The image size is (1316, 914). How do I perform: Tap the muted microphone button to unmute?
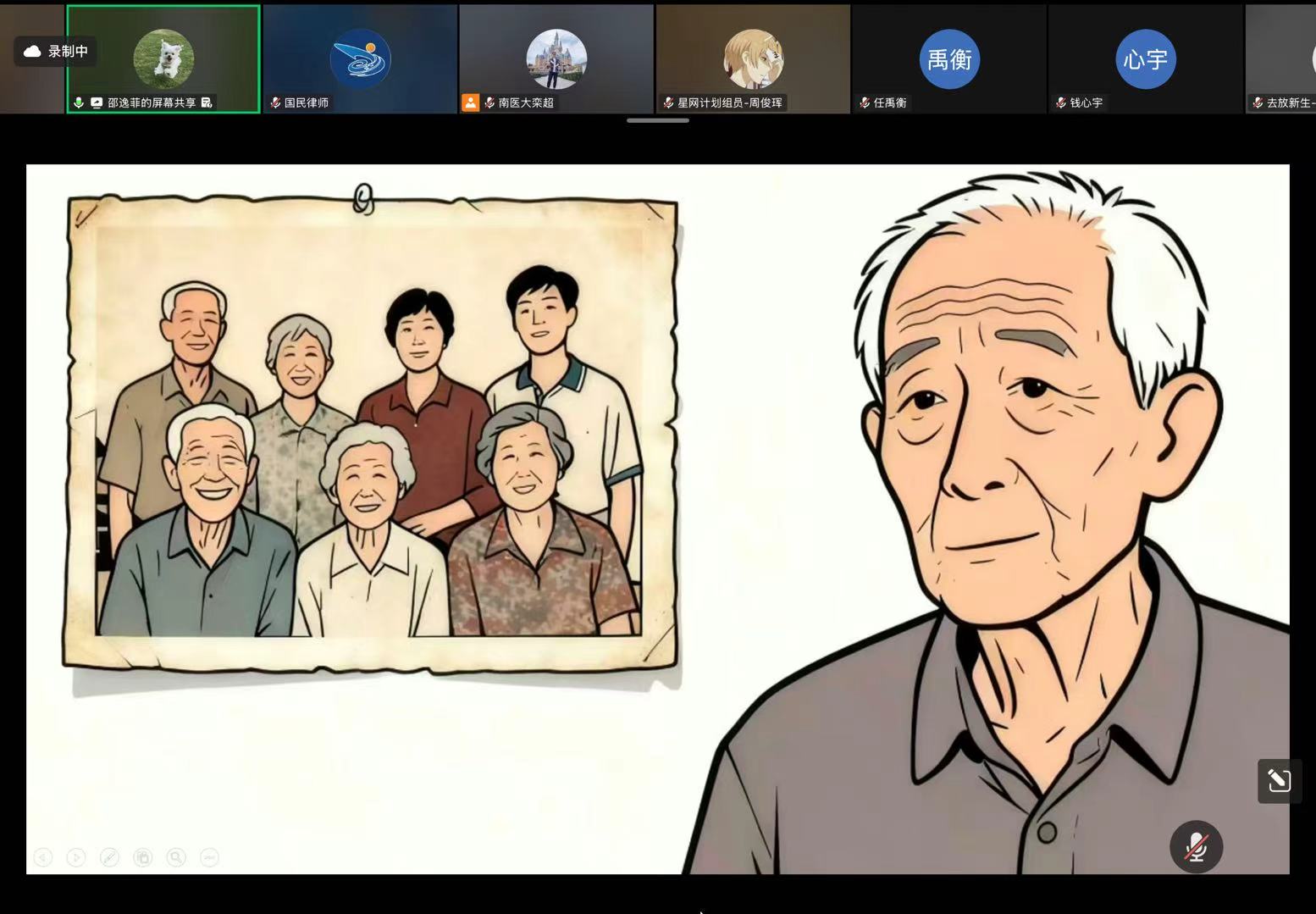pyautogui.click(x=1196, y=846)
